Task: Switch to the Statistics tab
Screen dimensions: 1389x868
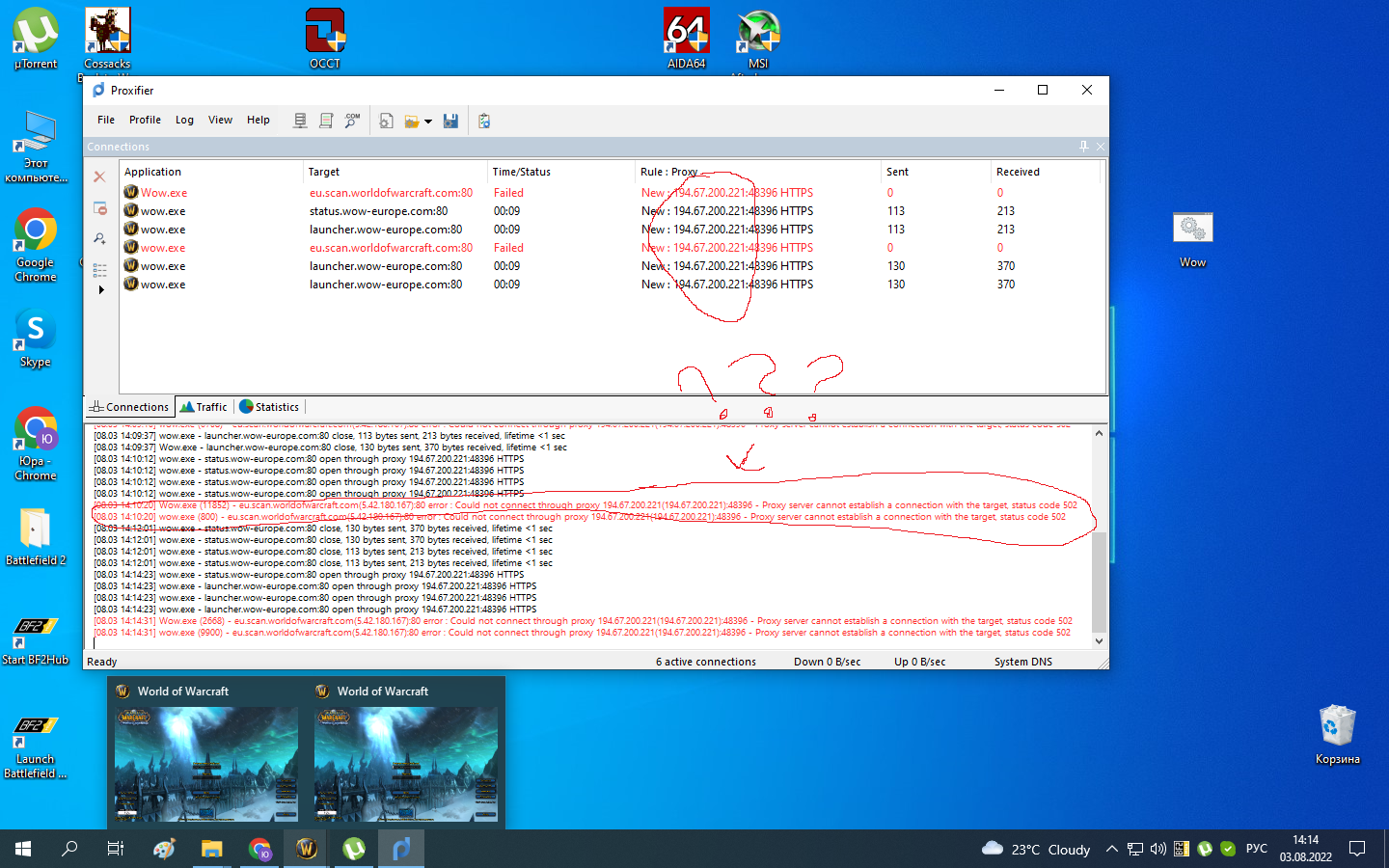Action: [269, 407]
